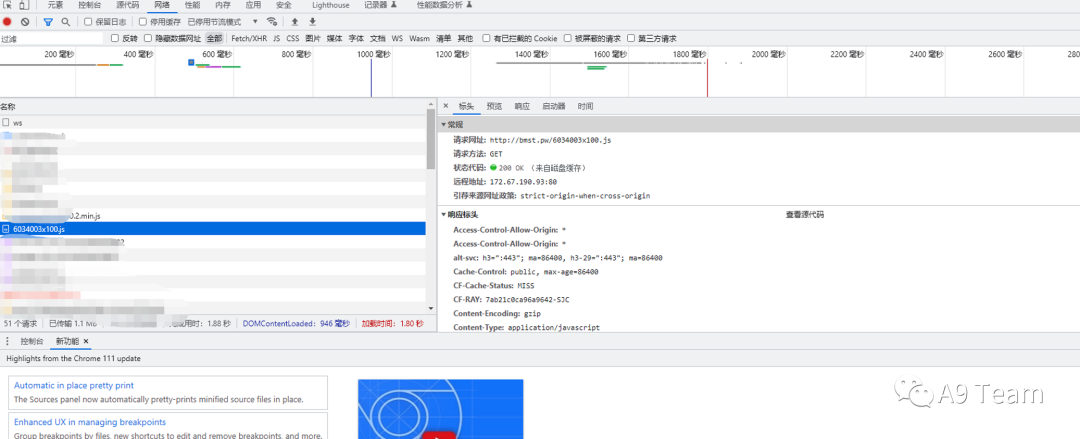
Task: Click request list scrollbar down arrow
Action: coord(431,308)
